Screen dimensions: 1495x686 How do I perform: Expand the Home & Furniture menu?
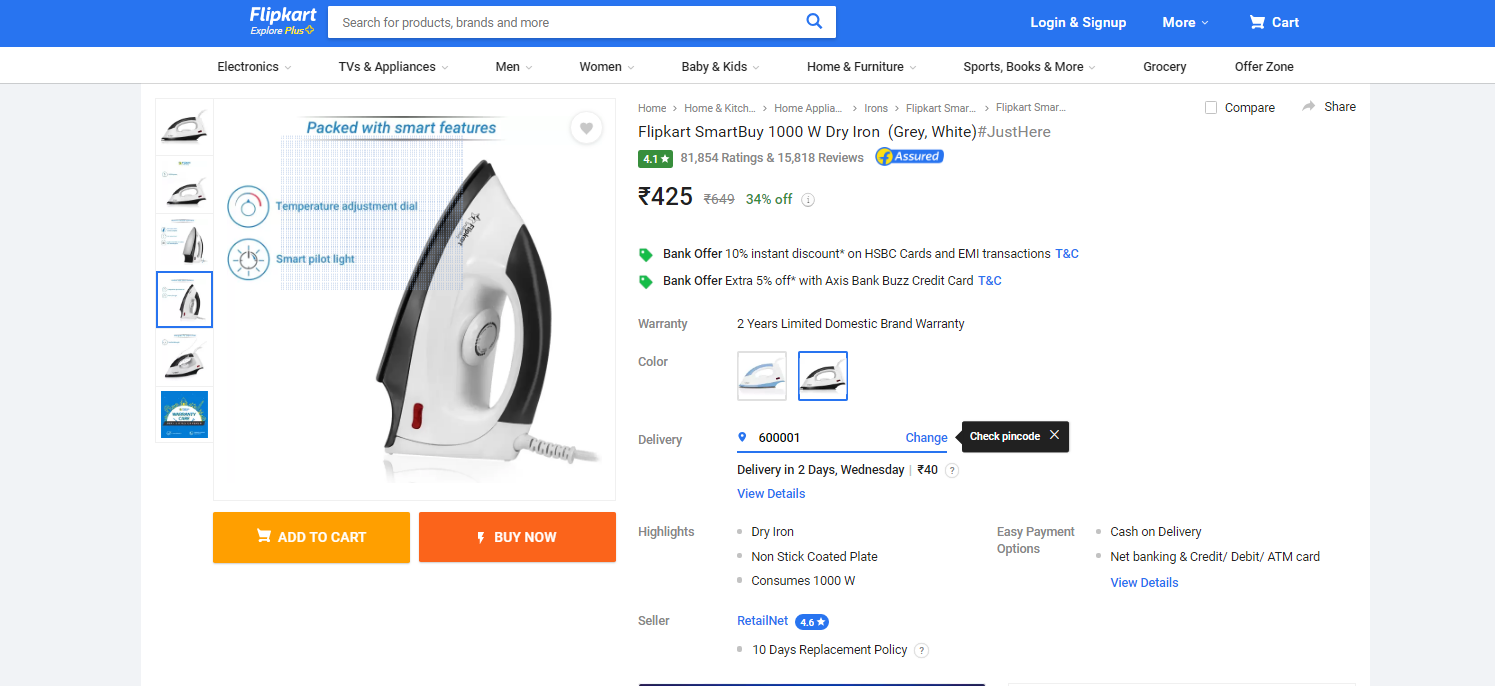point(861,67)
